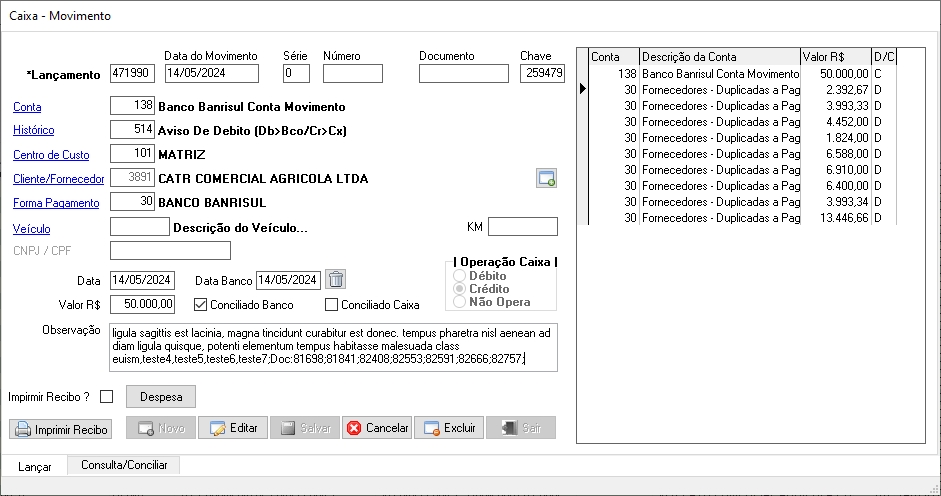The width and height of the screenshot is (941, 496).
Task: Open the Conta lookup link
Action: pos(27,107)
